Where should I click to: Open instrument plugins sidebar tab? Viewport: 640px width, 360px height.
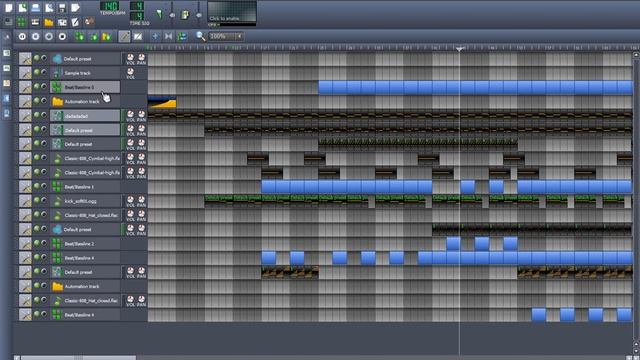(7, 37)
